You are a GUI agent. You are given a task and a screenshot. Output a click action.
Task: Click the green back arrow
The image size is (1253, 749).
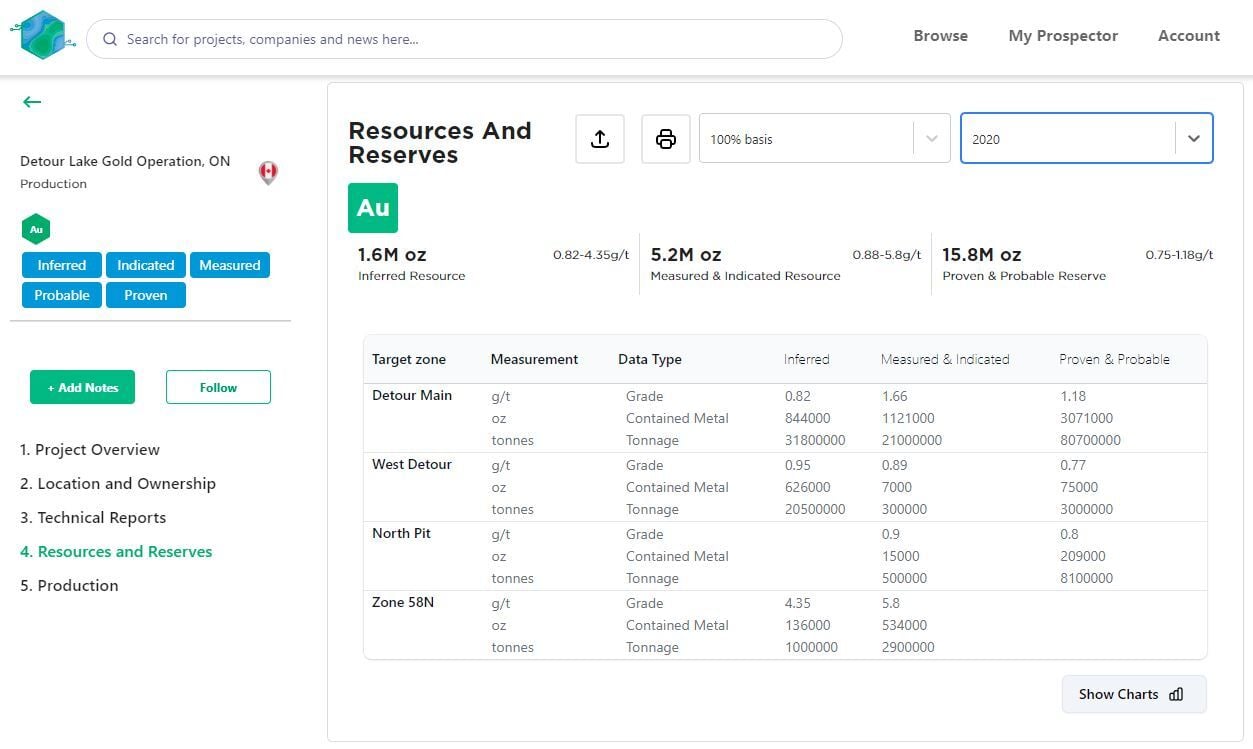(32, 102)
